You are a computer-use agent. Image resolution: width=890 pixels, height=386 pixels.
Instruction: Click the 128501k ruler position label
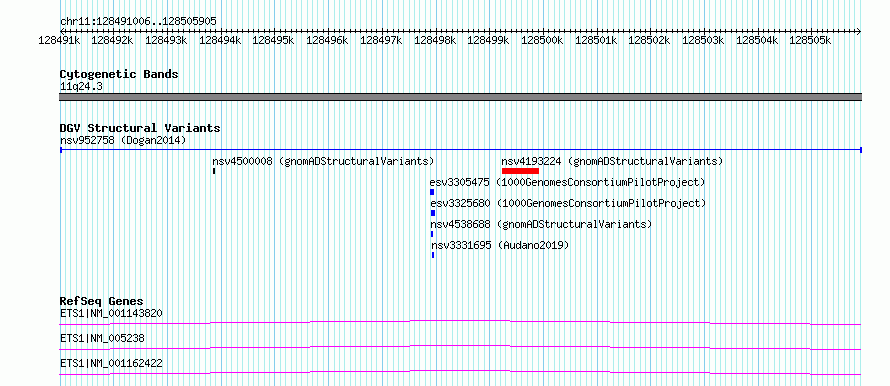coord(597,40)
